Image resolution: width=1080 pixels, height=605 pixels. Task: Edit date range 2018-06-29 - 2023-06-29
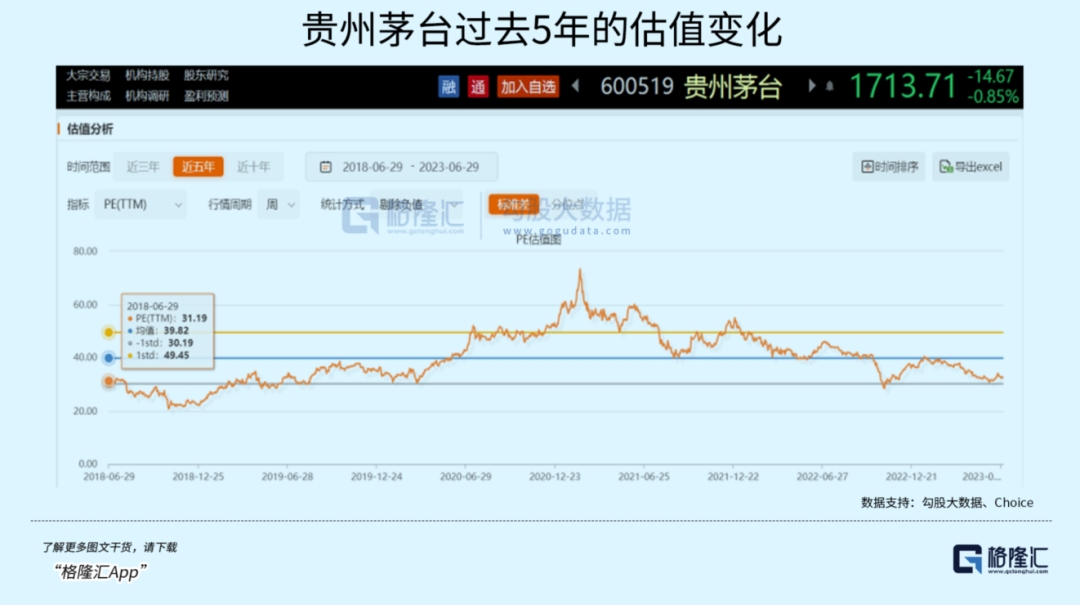coord(402,167)
